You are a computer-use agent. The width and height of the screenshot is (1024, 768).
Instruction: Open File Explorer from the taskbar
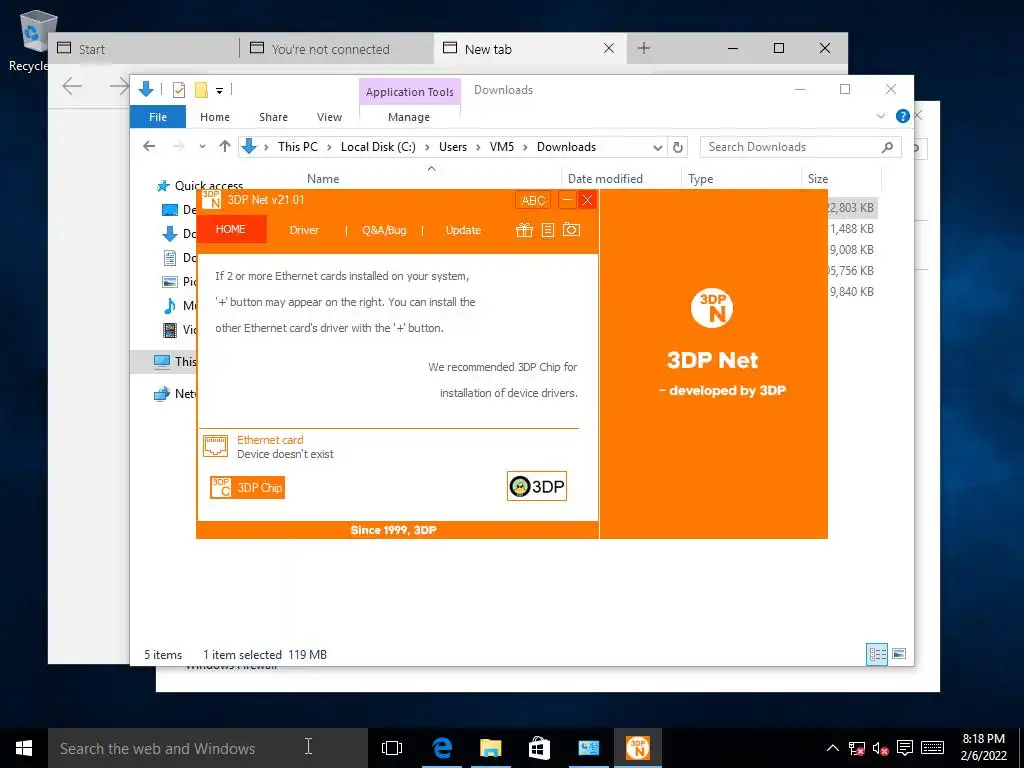tap(490, 748)
